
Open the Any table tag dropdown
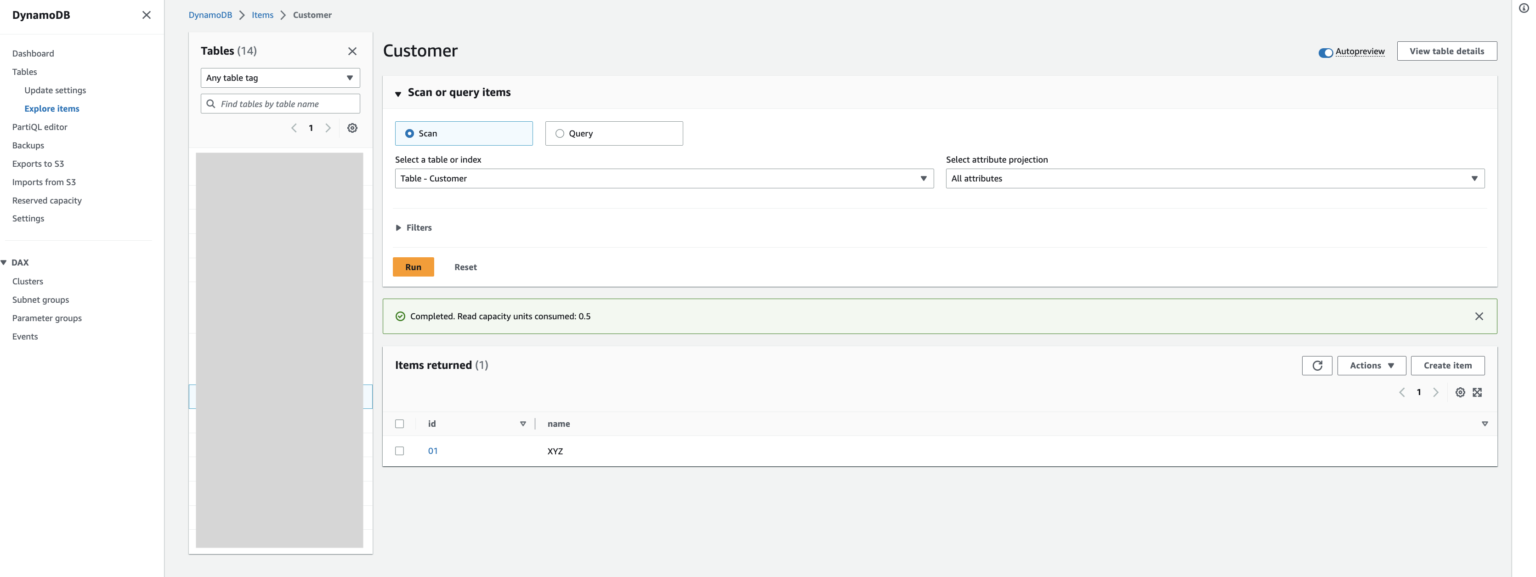(280, 77)
